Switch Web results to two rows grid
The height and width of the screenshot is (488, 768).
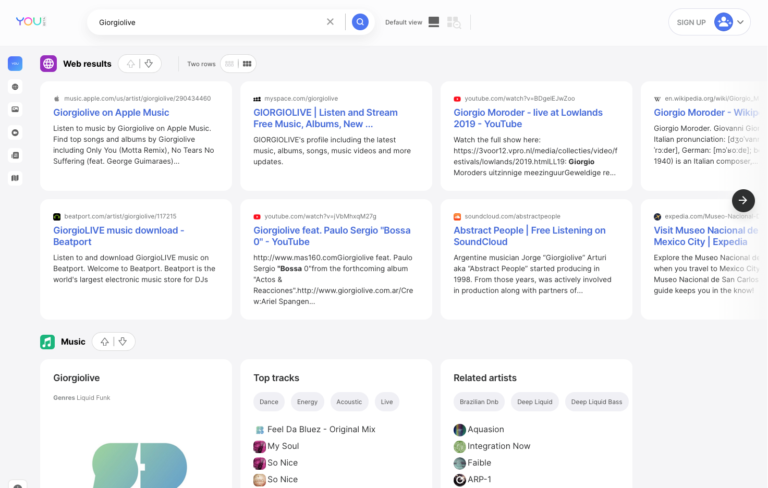(247, 64)
